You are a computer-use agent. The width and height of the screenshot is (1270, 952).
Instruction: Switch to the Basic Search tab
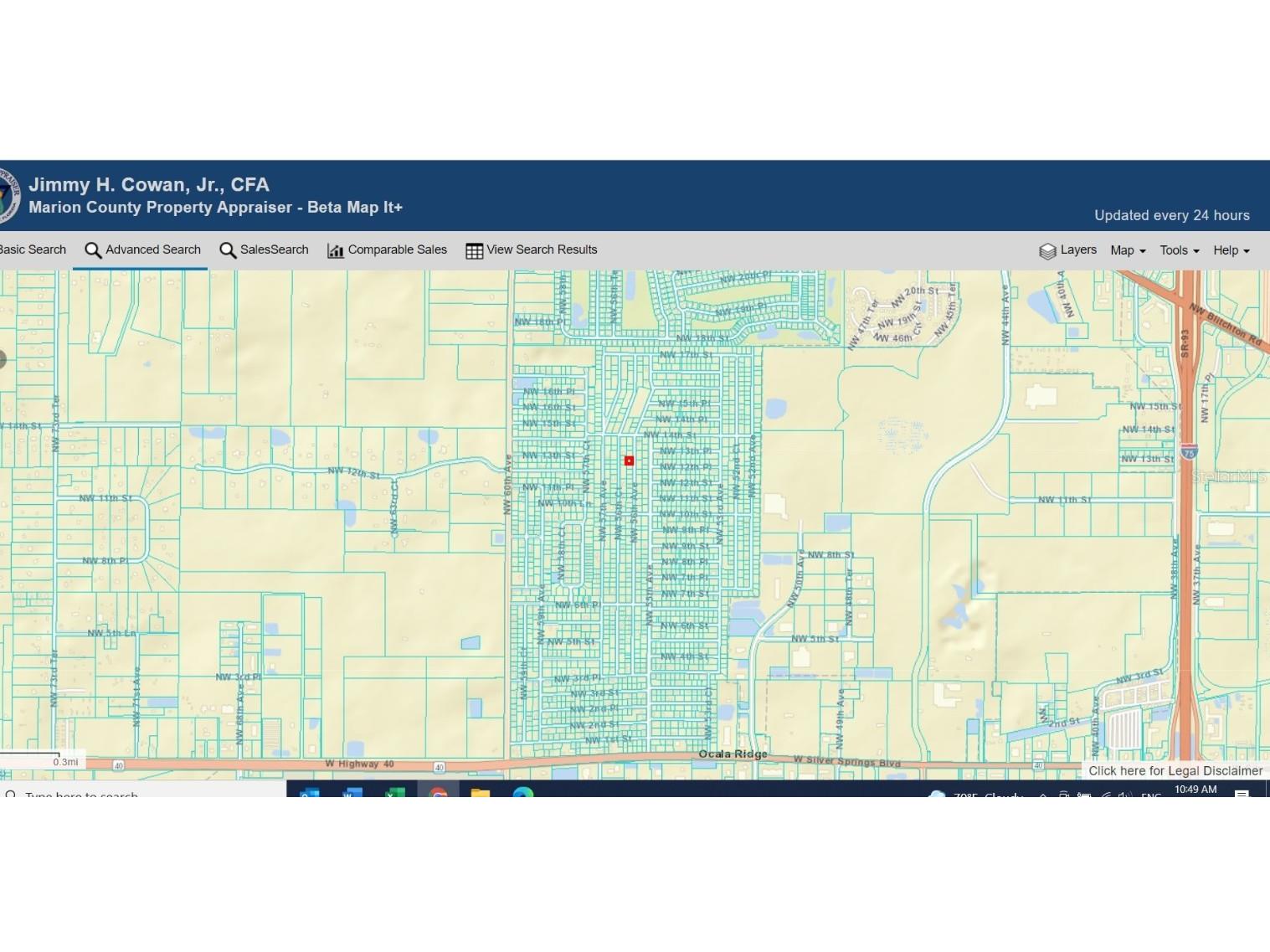point(33,250)
